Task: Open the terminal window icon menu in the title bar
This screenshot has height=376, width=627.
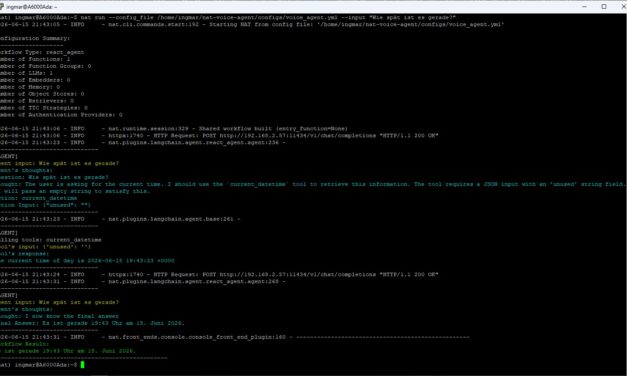Action: [2, 7]
